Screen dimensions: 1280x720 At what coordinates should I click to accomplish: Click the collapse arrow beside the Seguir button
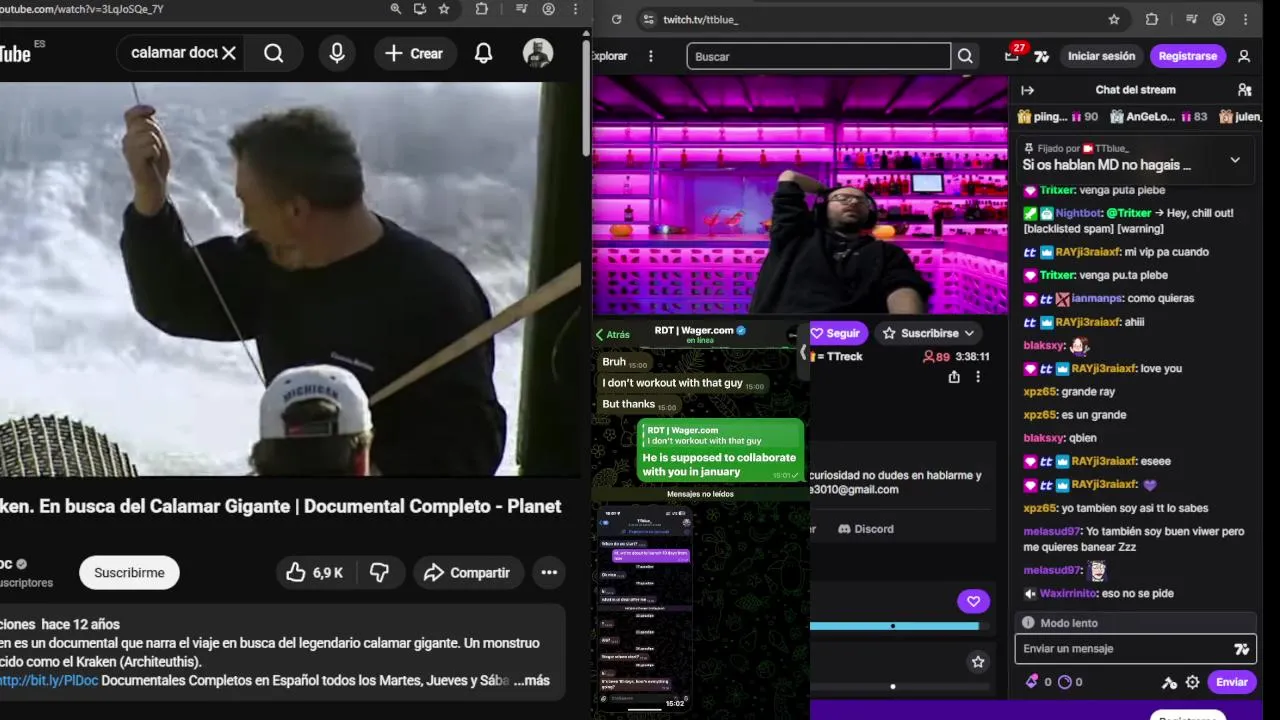[802, 352]
